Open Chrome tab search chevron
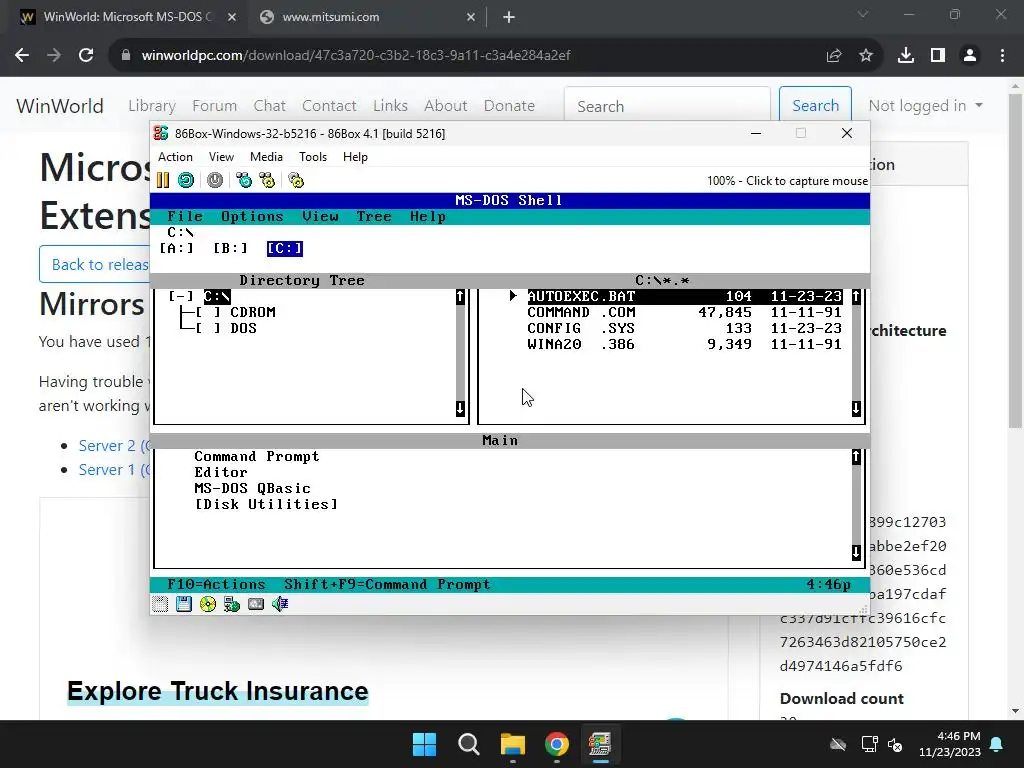1024x768 pixels. 863,14
